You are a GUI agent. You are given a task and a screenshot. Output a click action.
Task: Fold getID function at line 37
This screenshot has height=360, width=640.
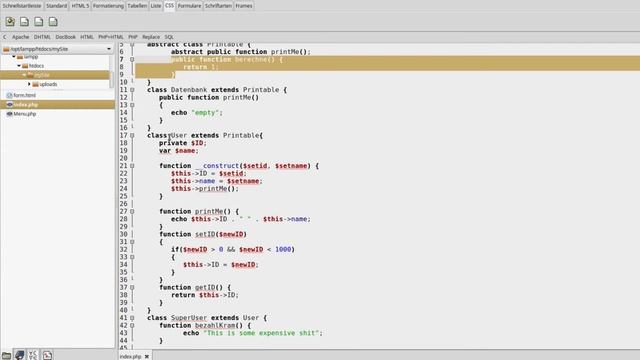click(x=132, y=287)
